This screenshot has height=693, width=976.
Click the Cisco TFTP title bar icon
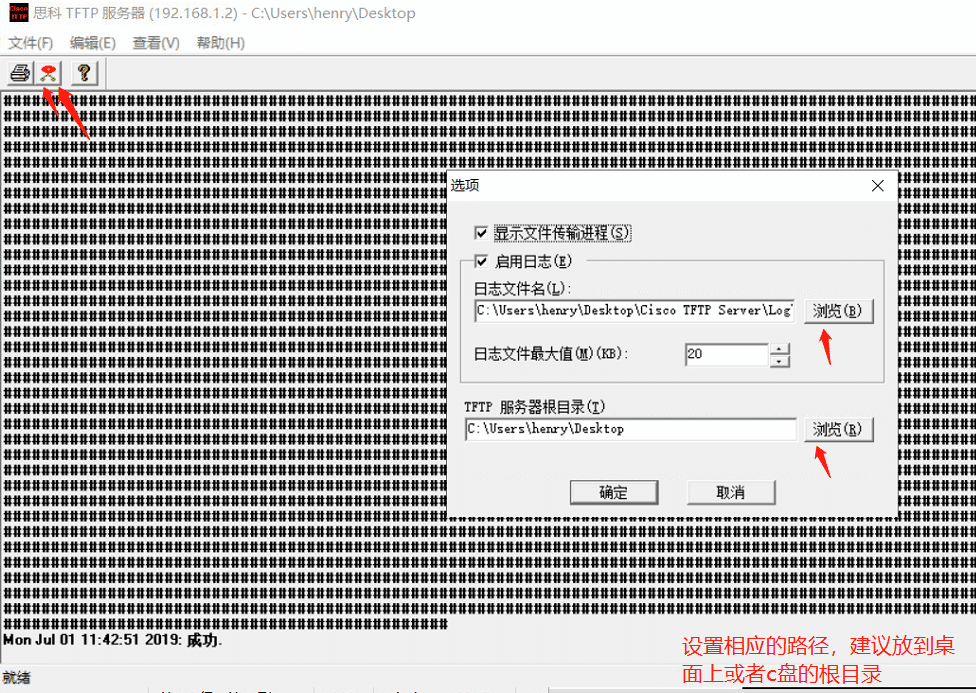(17, 14)
